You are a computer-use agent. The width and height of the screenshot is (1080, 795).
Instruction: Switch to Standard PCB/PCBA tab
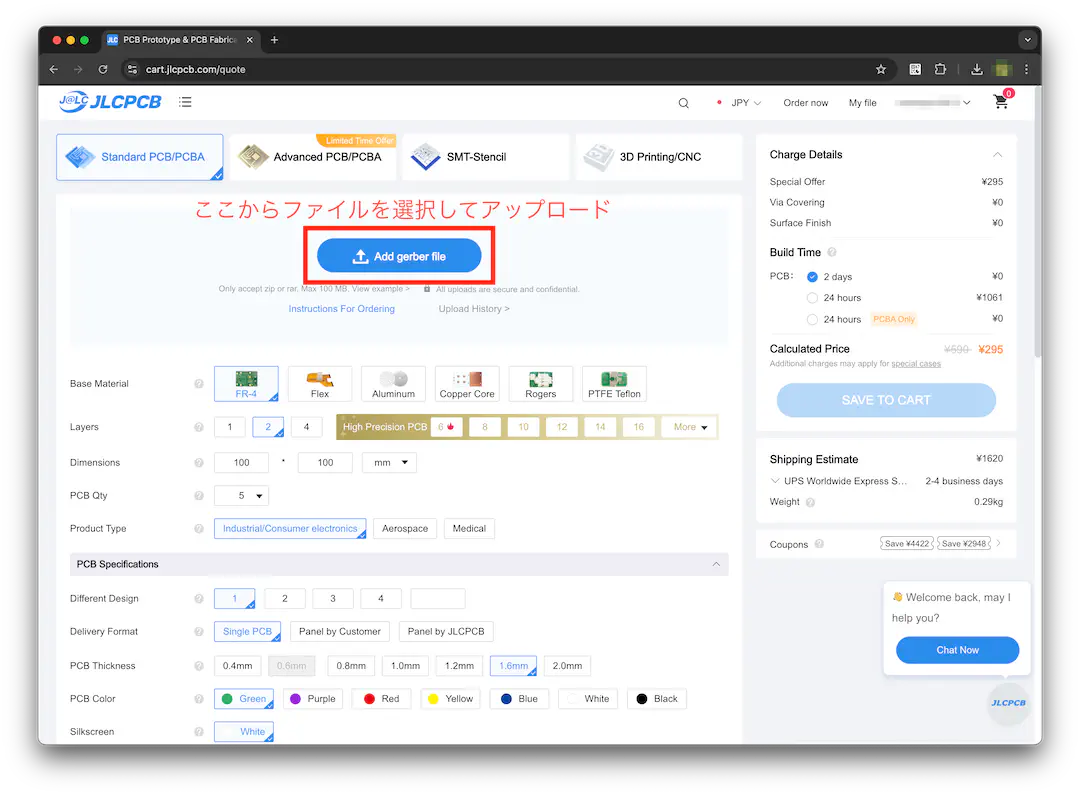tap(140, 157)
